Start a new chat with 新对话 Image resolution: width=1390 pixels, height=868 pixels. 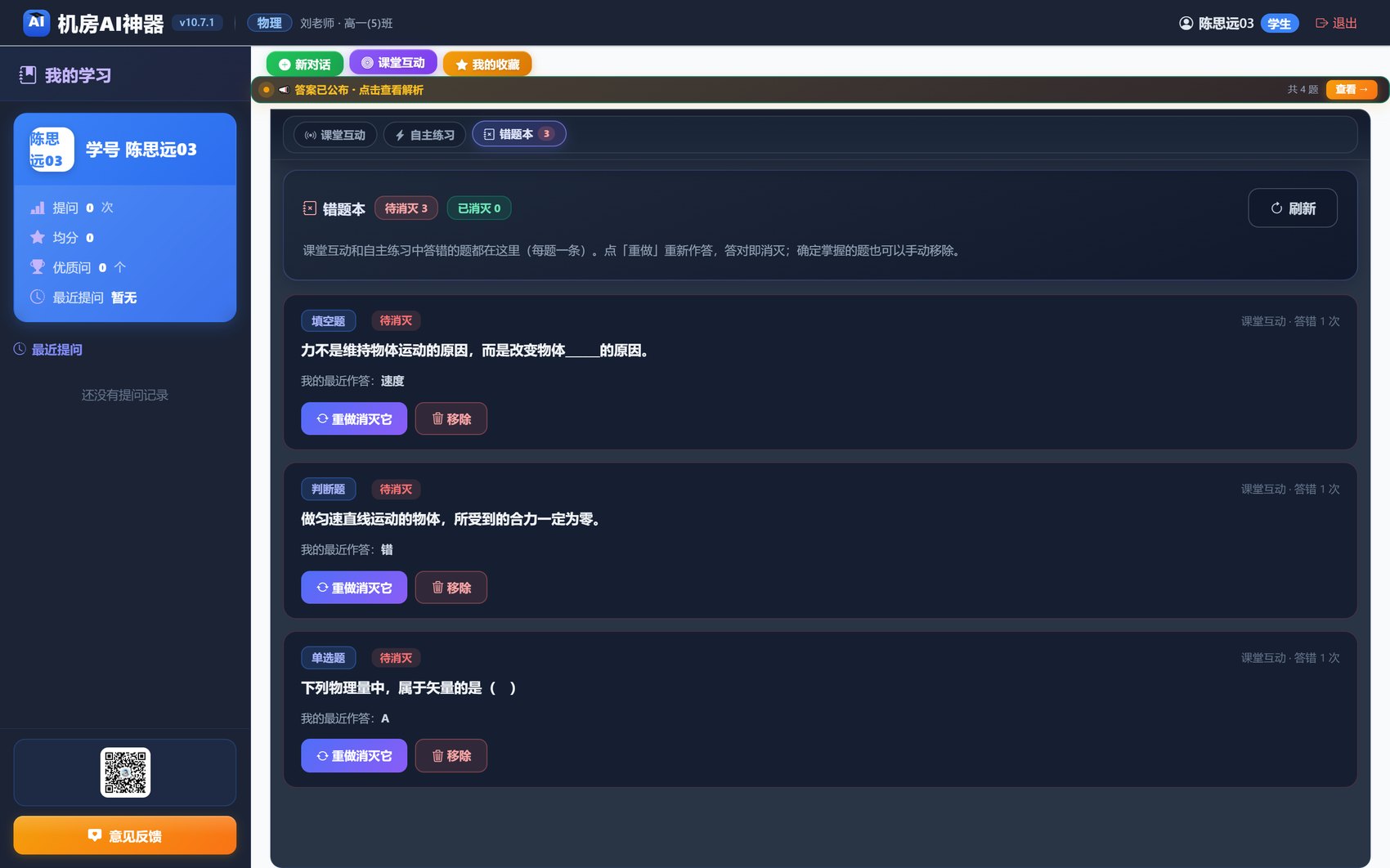(305, 64)
